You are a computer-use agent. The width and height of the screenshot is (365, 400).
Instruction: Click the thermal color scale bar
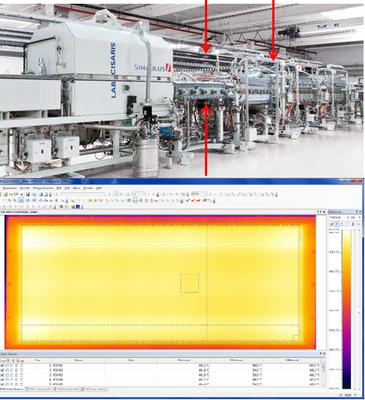(x=347, y=309)
